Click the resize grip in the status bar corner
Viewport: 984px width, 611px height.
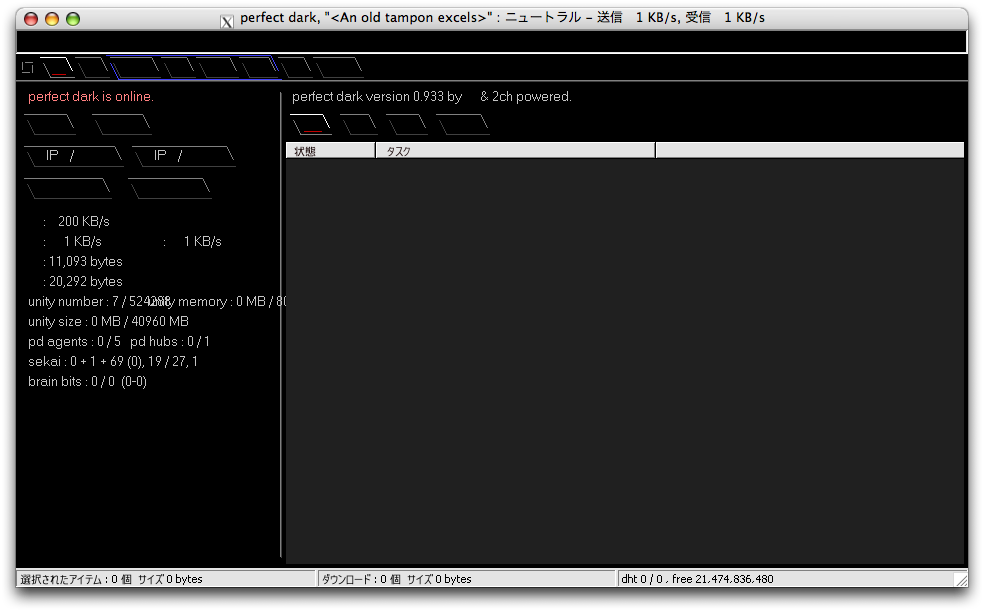tap(960, 579)
